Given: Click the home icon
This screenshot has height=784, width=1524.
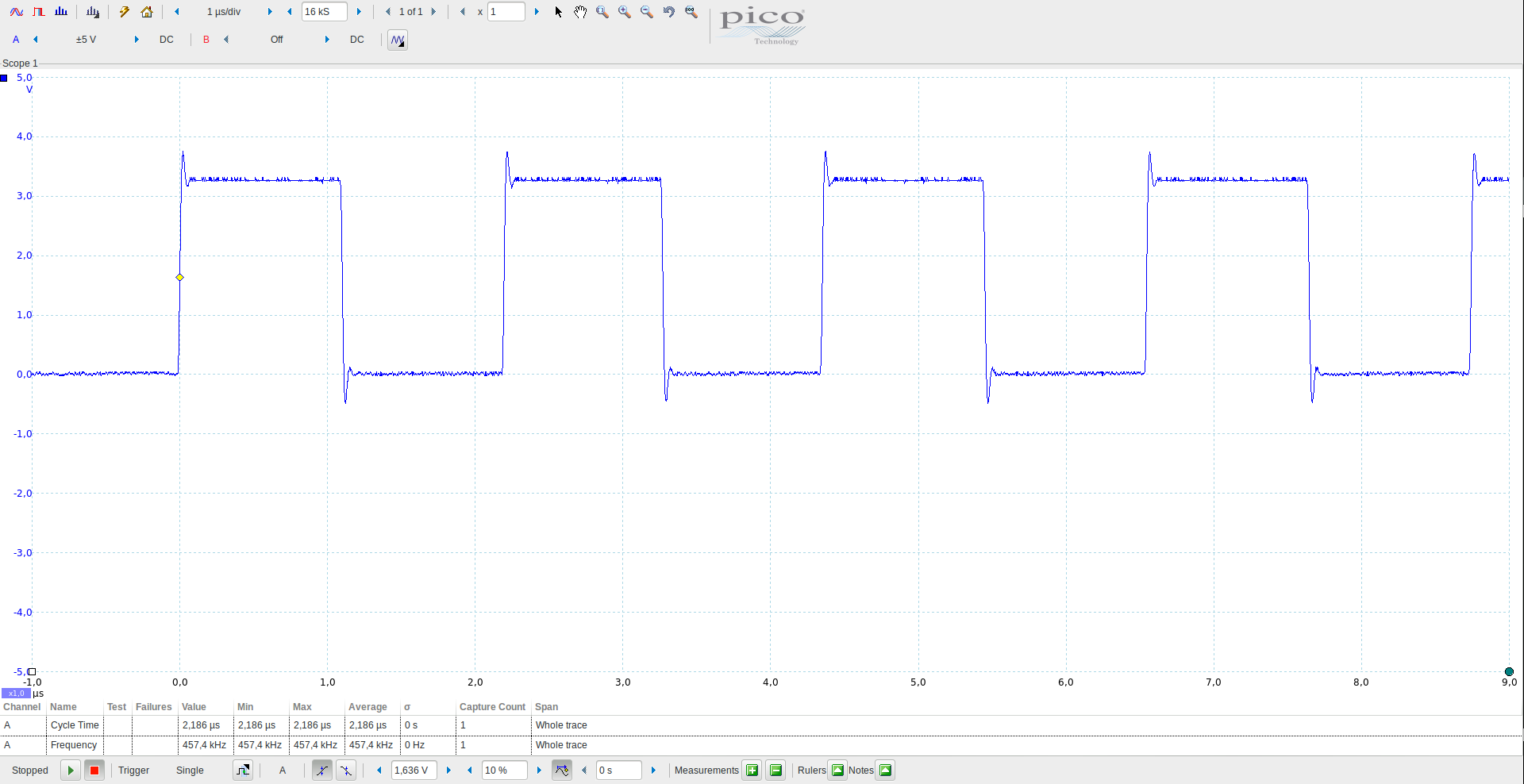Looking at the screenshot, I should pos(147,12).
